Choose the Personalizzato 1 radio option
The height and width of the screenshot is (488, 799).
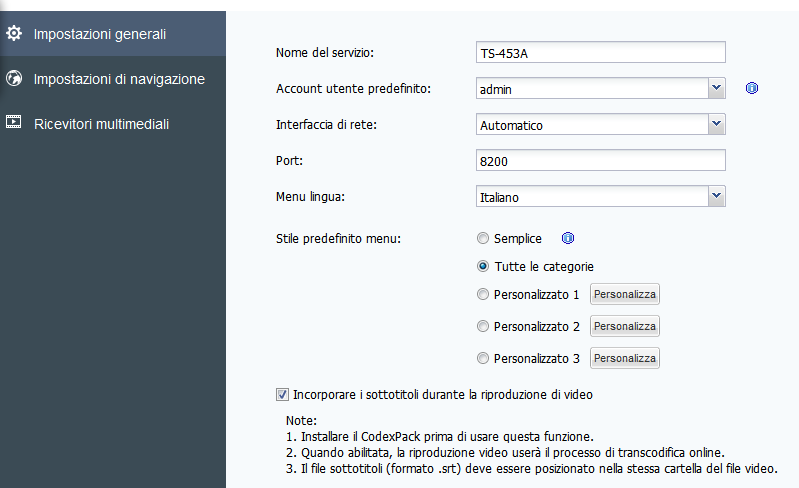[x=484, y=295]
